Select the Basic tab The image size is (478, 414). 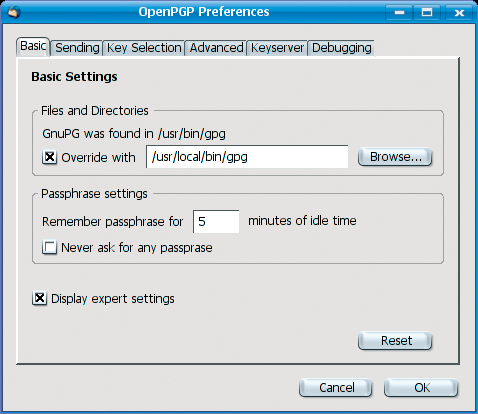coord(33,46)
